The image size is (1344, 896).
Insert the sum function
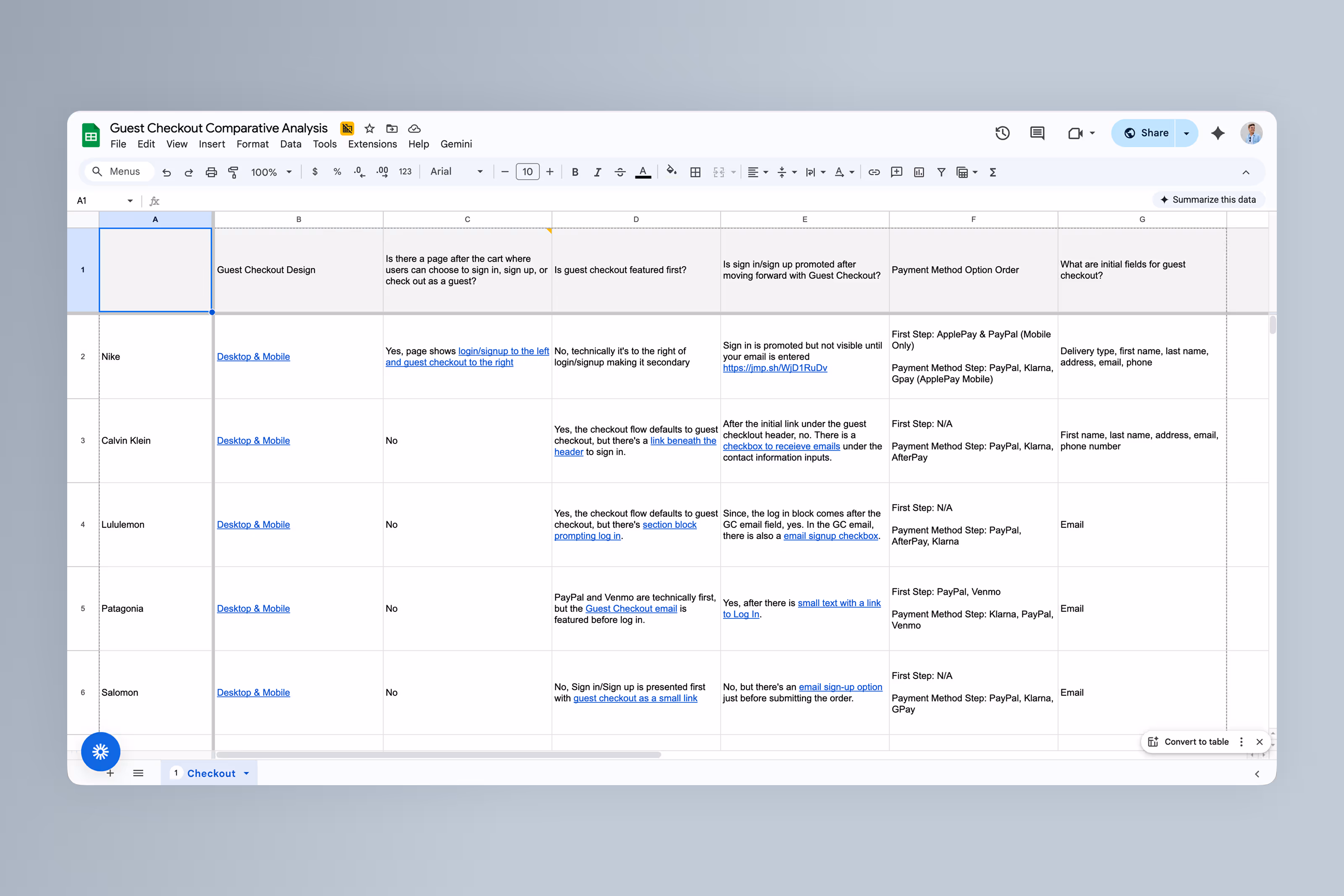[x=993, y=171]
